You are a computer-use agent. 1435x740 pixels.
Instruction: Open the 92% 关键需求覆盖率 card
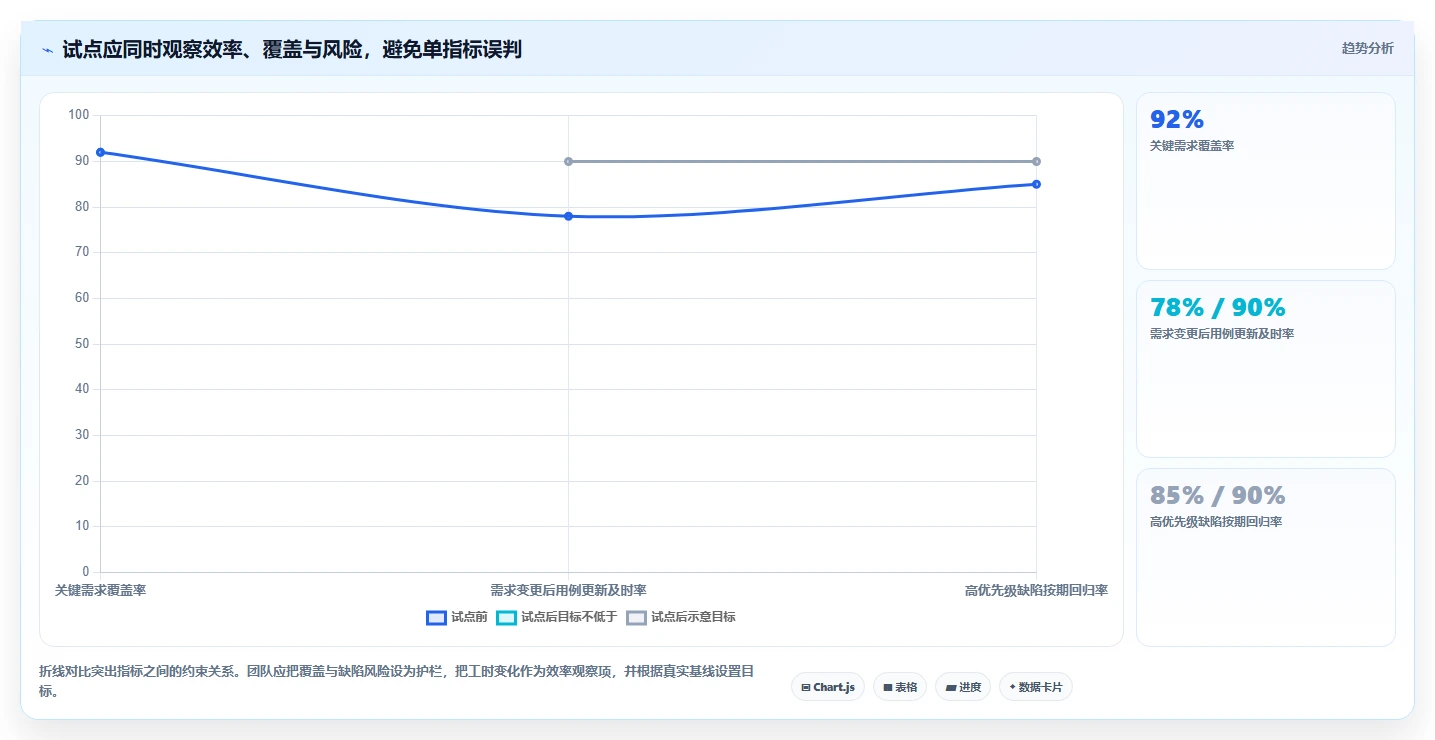click(x=1266, y=181)
